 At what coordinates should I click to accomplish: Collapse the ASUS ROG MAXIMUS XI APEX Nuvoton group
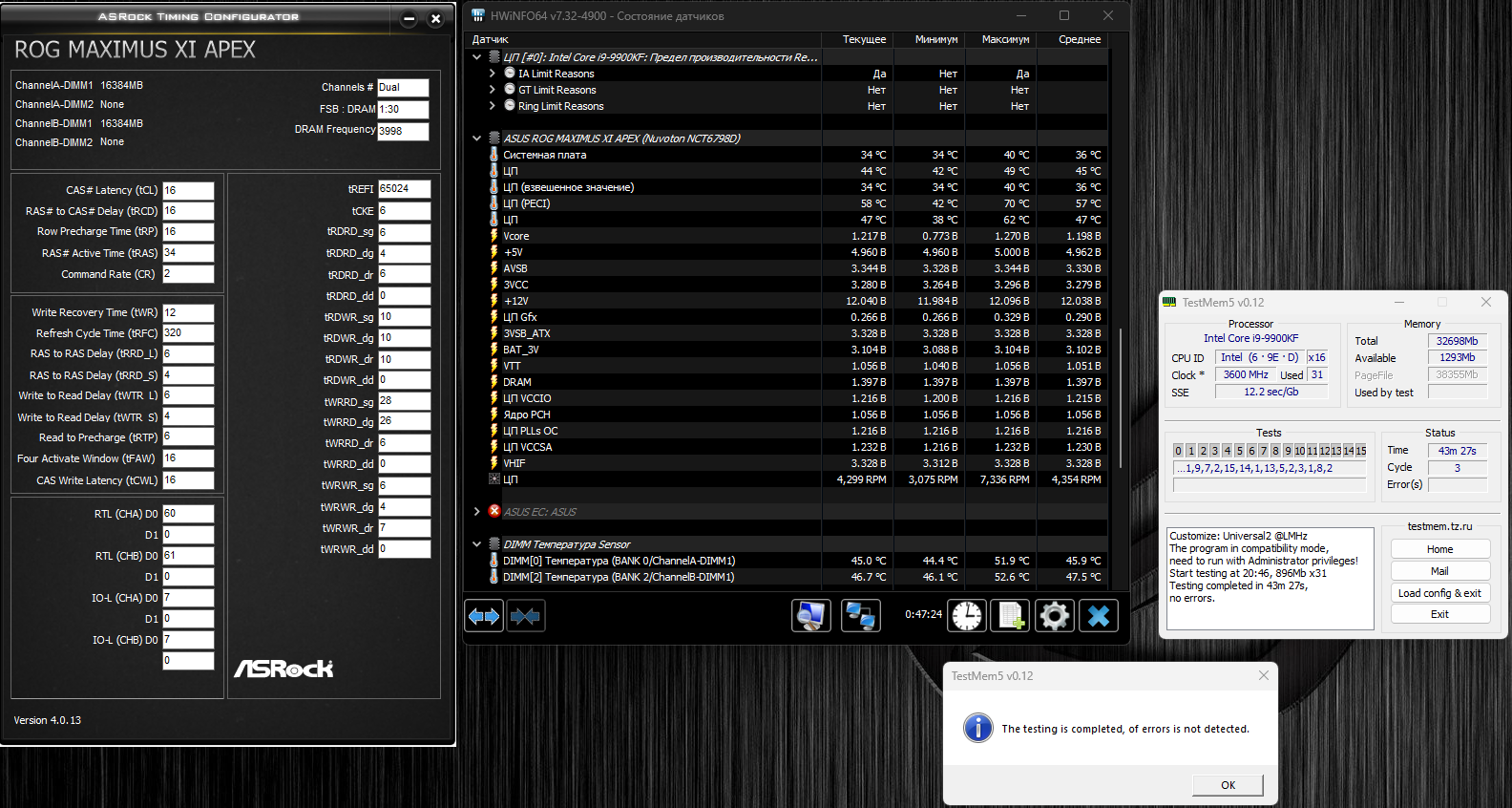pos(477,138)
